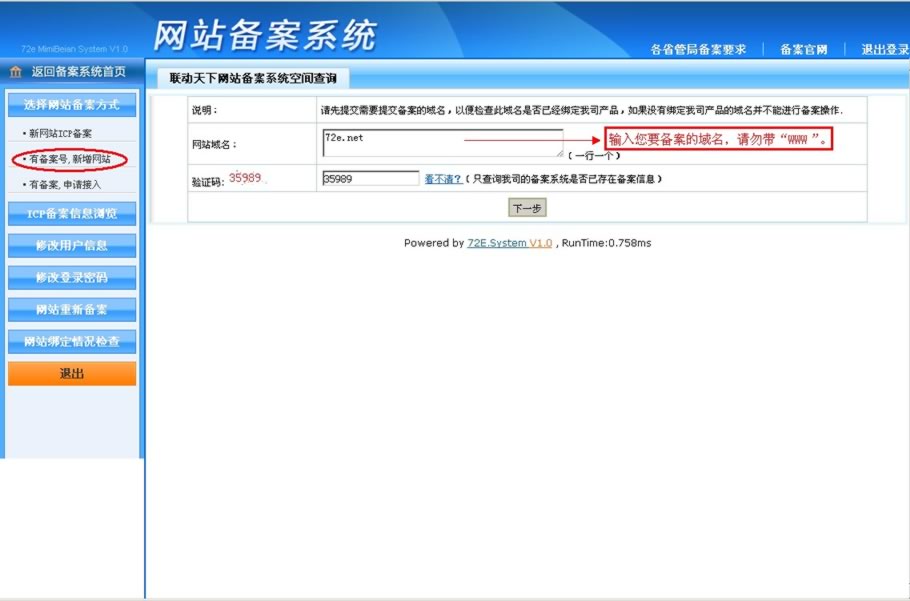
Task: Click 退出登录 in the top right
Action: tap(884, 50)
